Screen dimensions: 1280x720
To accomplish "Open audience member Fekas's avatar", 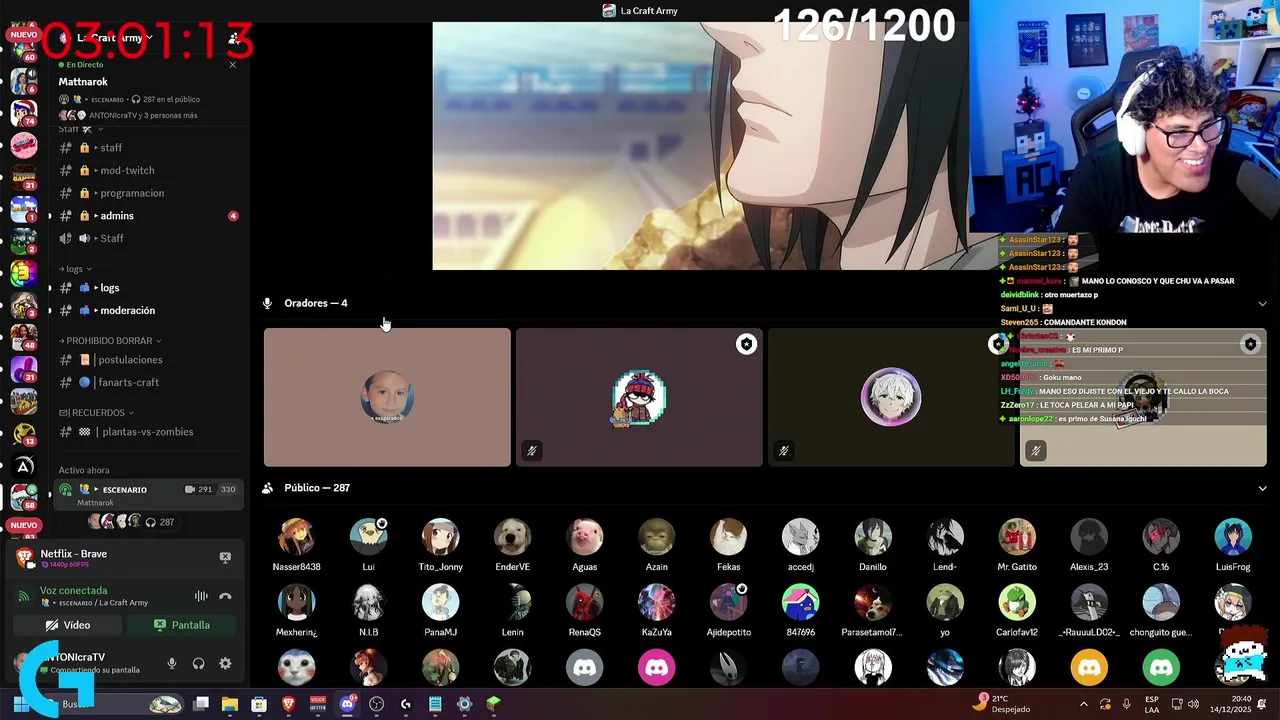I will 728,537.
